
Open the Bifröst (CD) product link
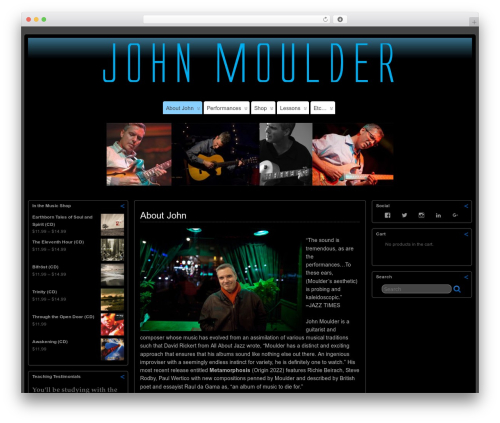(45, 267)
